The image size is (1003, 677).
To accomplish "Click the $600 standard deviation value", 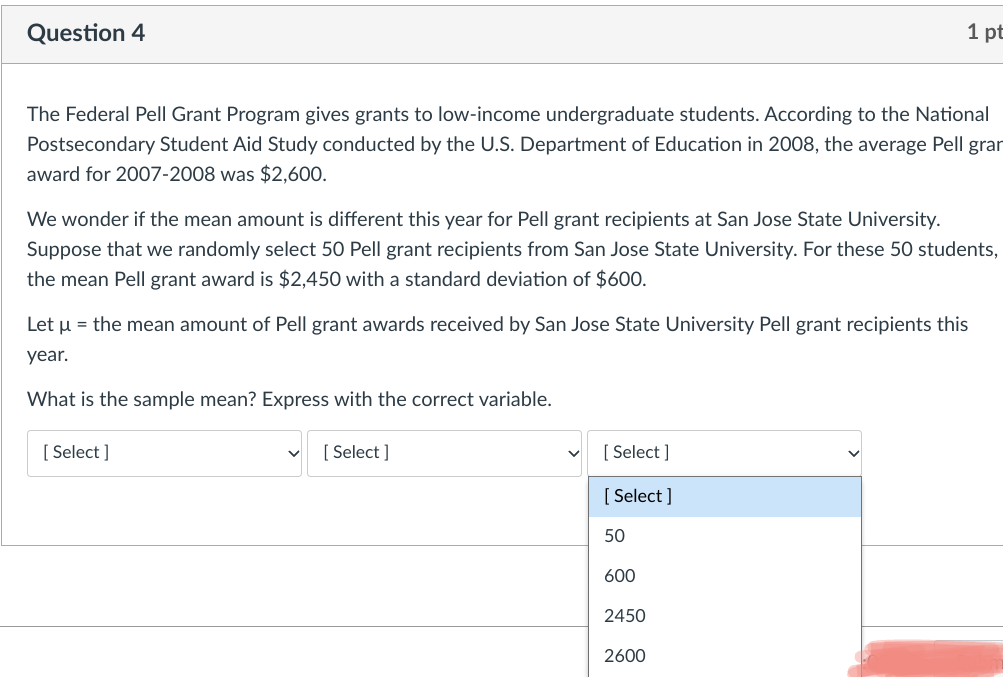I will (x=620, y=280).
